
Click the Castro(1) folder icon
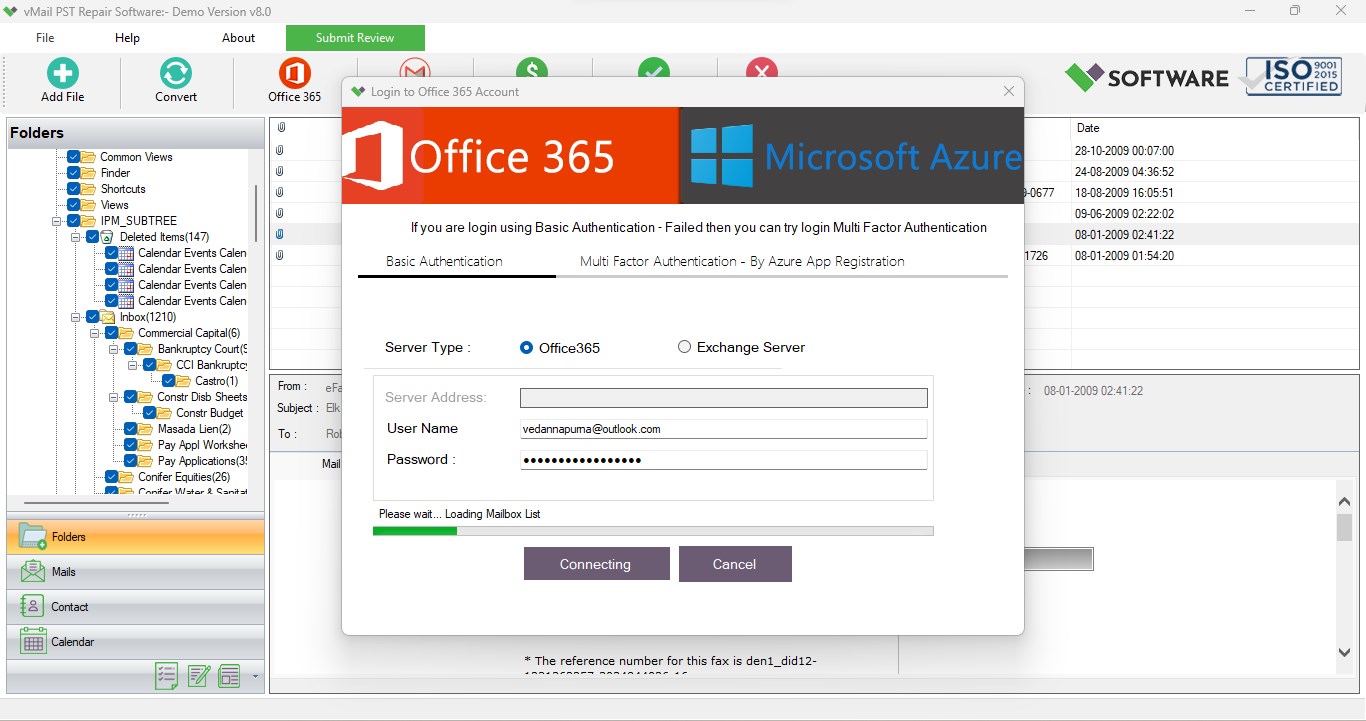(184, 381)
